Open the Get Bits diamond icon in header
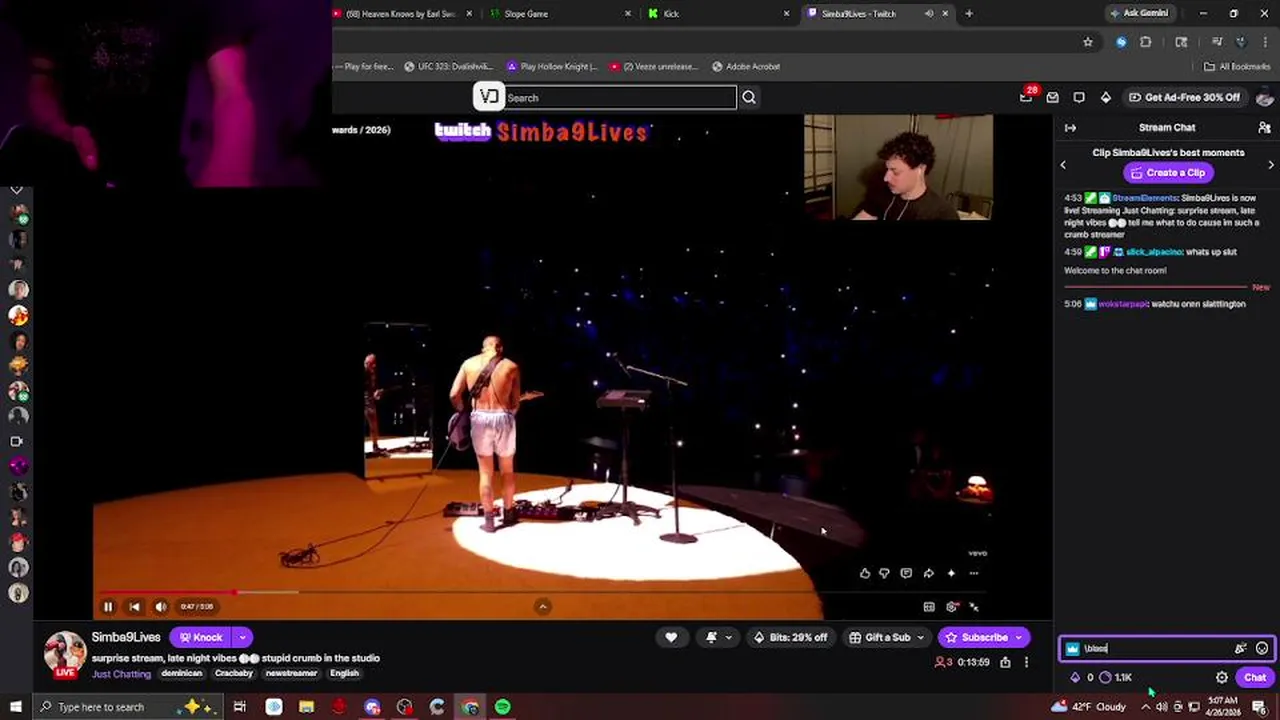Viewport: 1280px width, 720px height. (1105, 97)
